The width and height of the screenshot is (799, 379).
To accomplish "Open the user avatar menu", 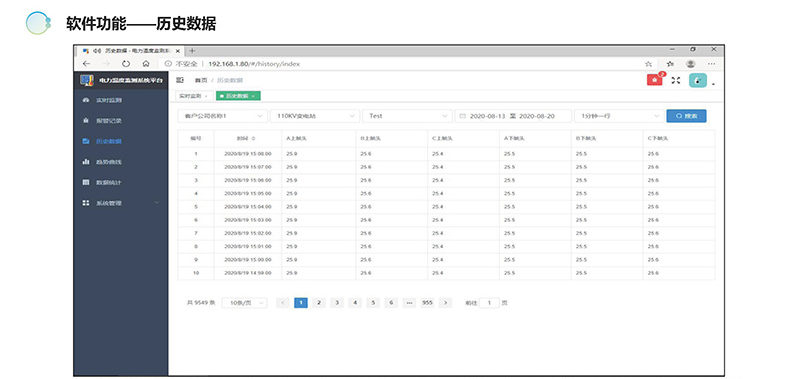I will pyautogui.click(x=698, y=80).
